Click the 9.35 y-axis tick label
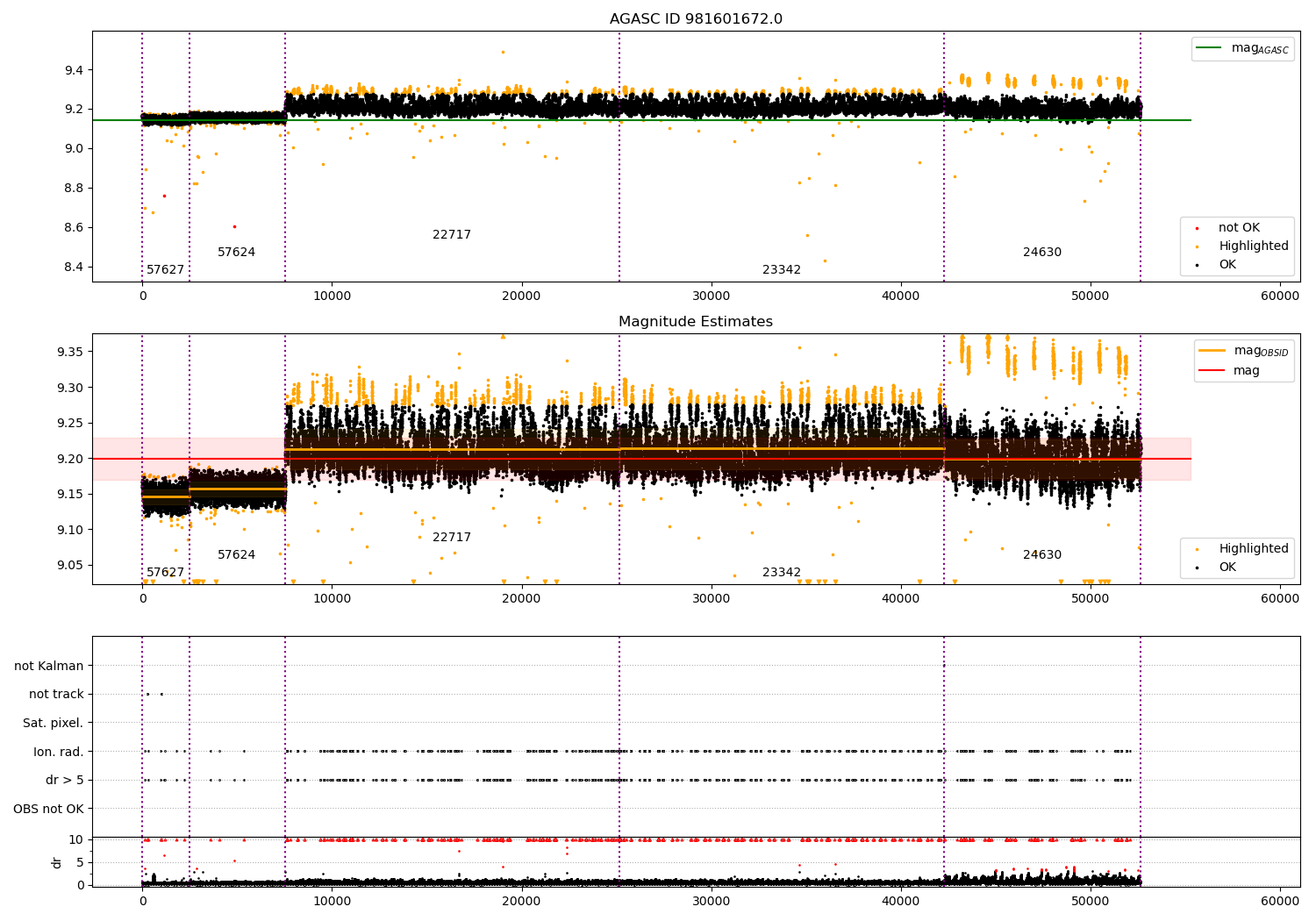1316x921 pixels. point(70,352)
